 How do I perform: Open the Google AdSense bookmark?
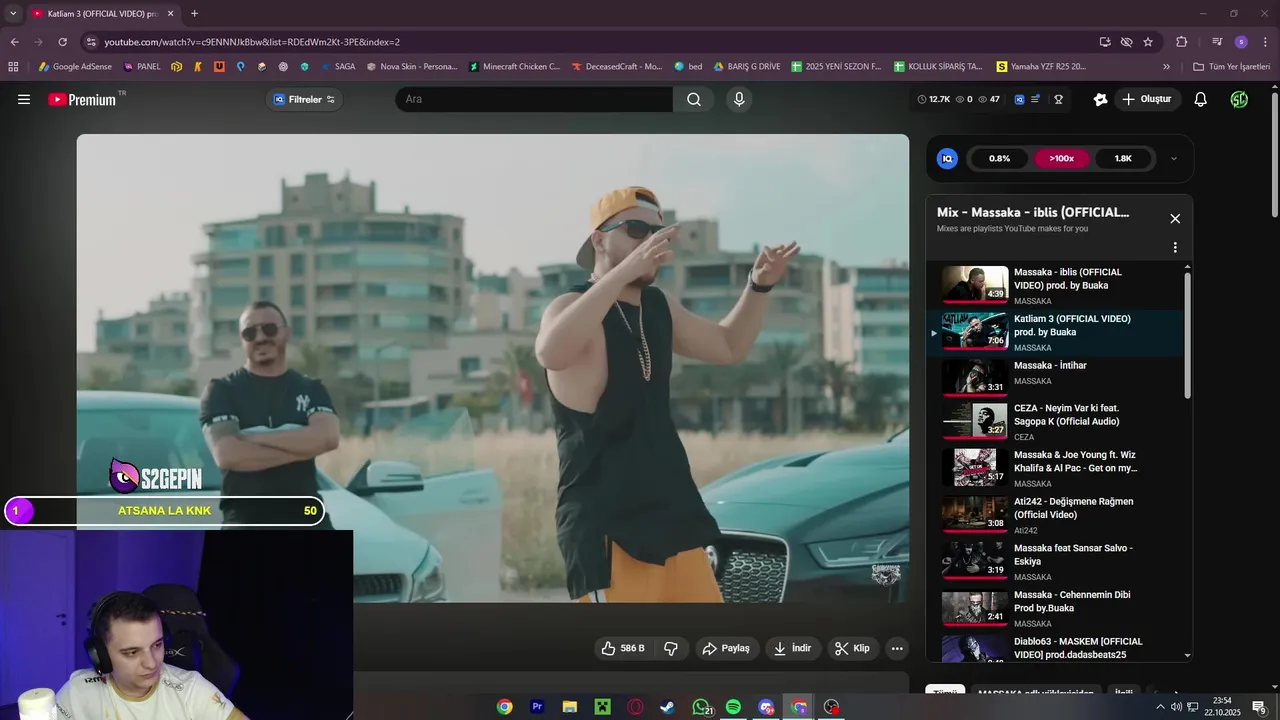click(x=77, y=67)
